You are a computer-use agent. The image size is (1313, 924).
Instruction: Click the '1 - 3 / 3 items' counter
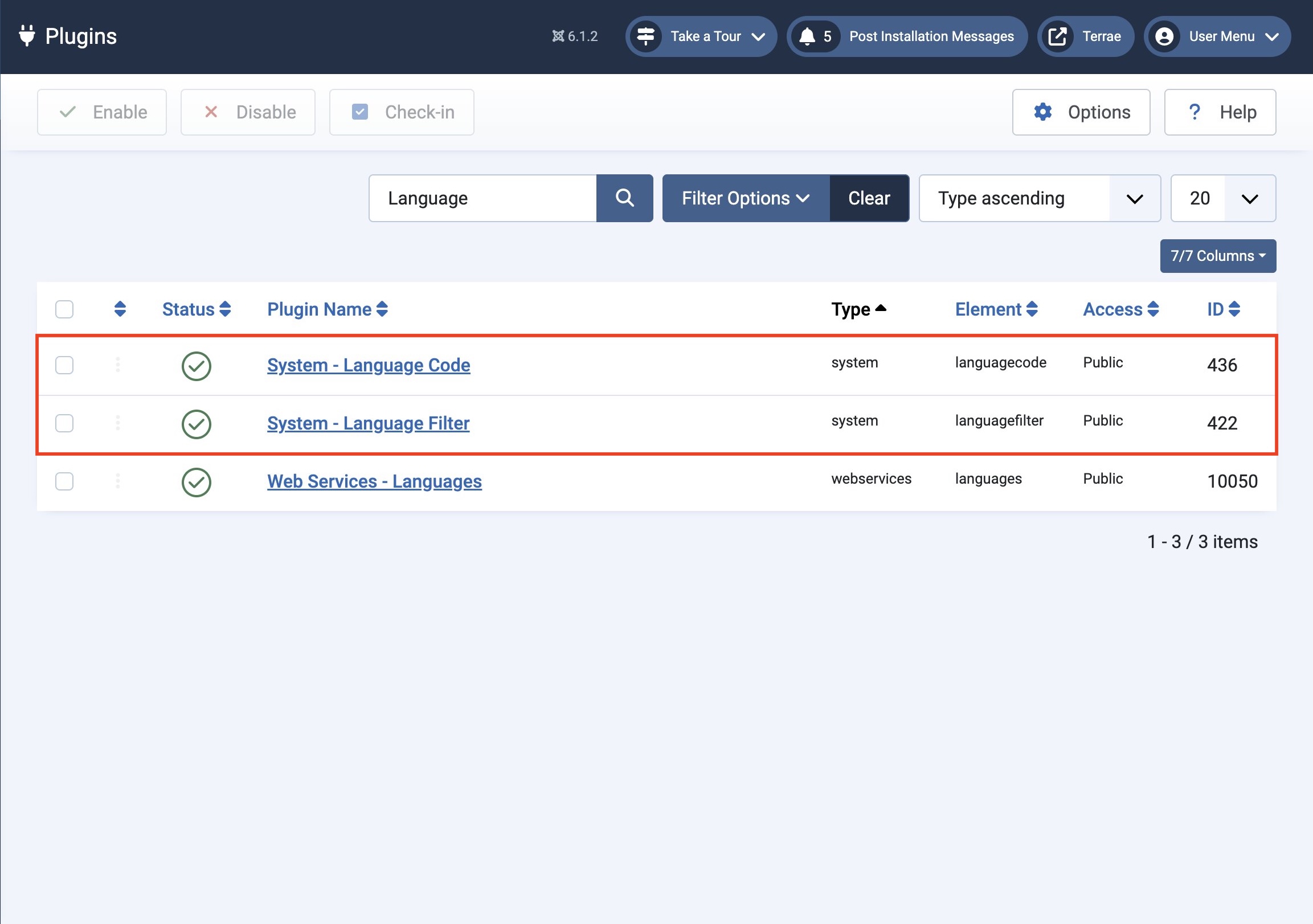tap(1202, 542)
